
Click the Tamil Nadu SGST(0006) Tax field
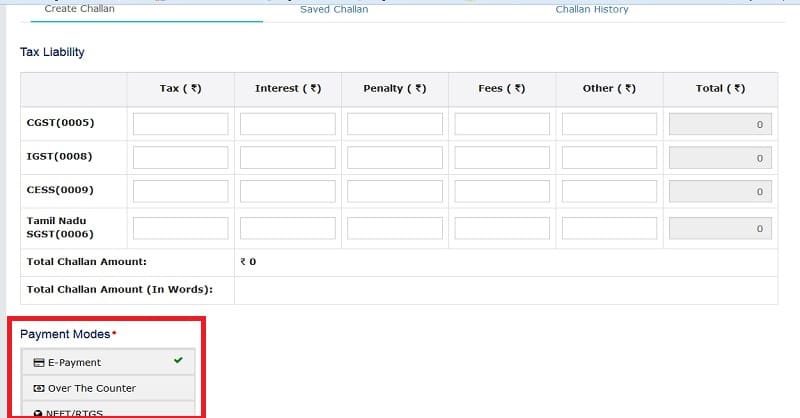pyautogui.click(x=181, y=228)
